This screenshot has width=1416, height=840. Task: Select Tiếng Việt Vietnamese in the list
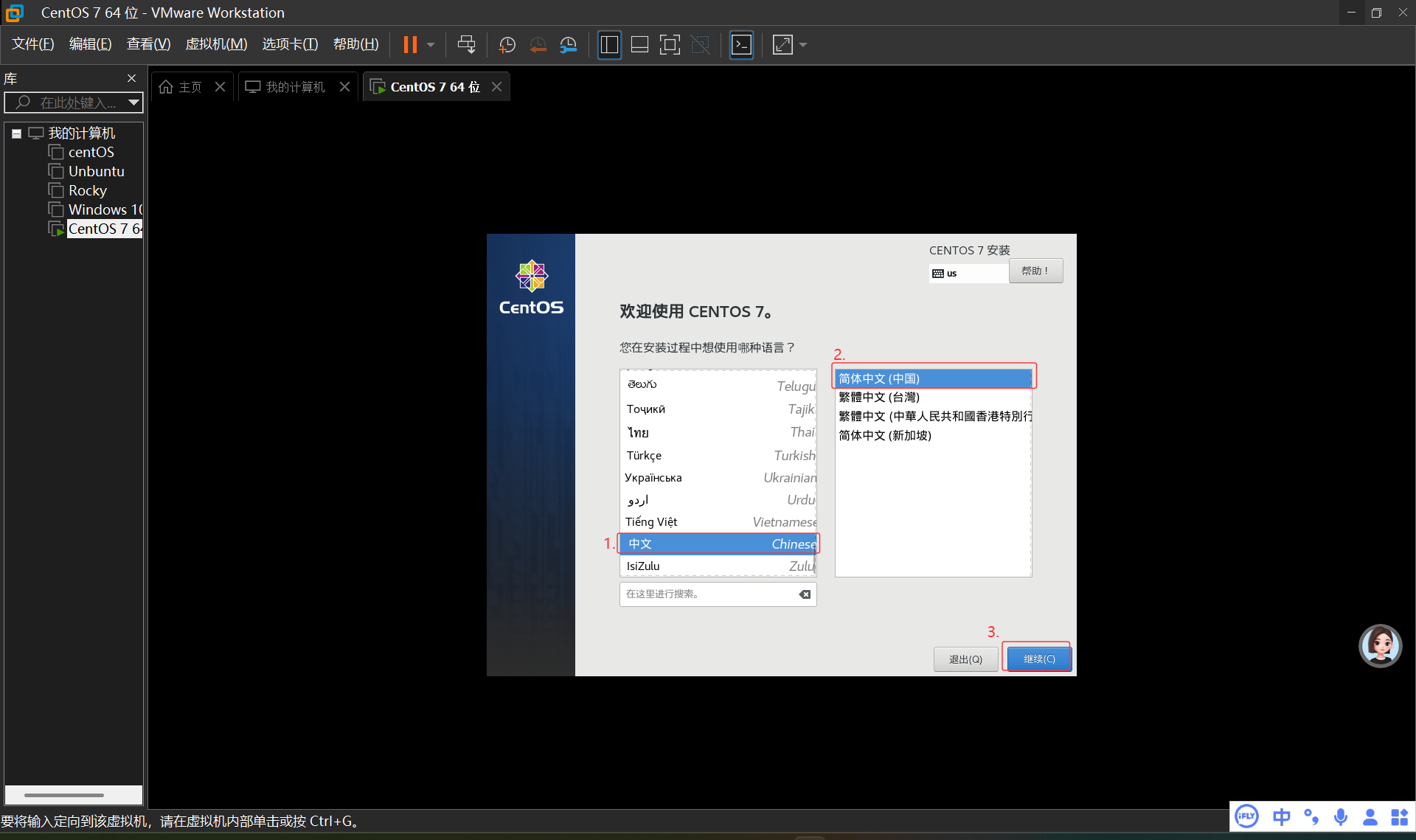pos(720,521)
